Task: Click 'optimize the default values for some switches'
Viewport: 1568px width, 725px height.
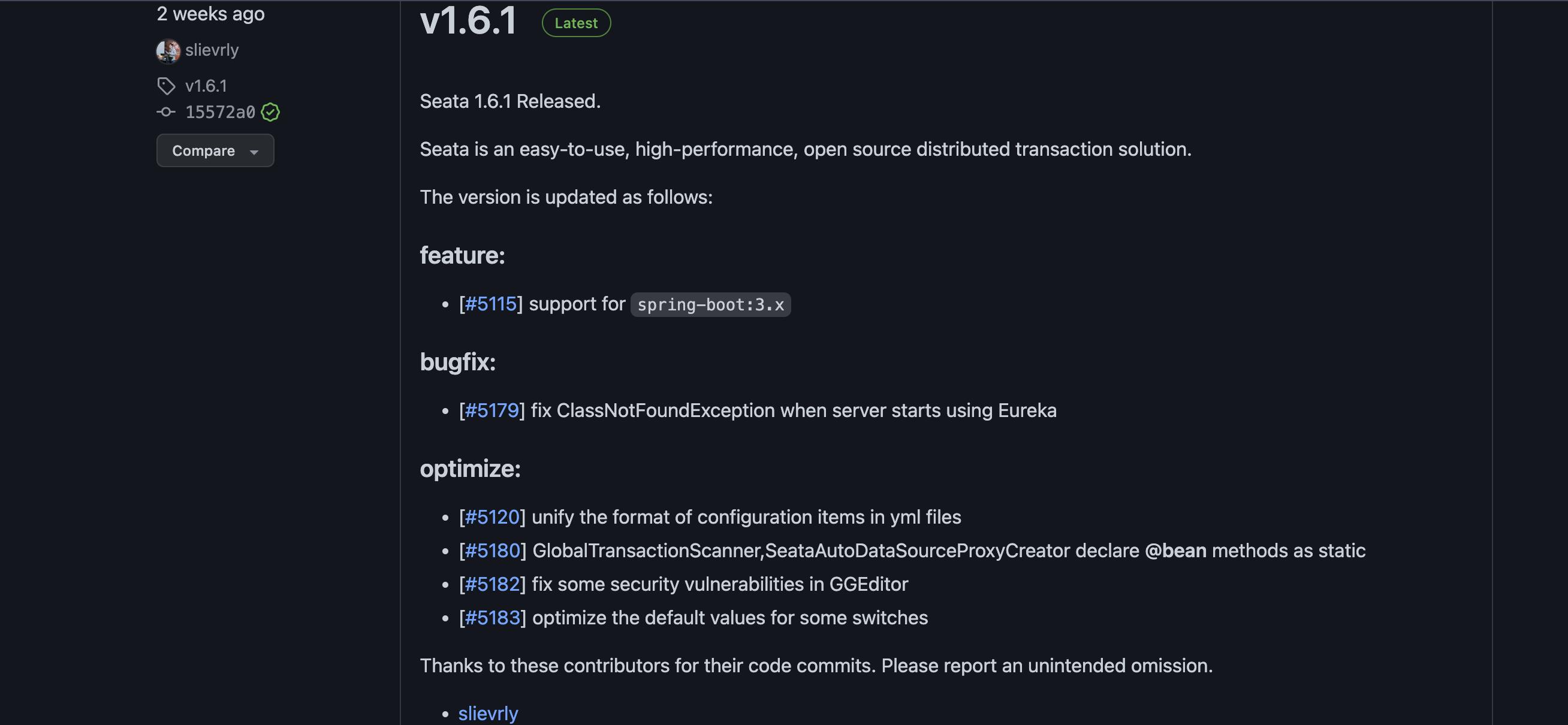Action: (x=731, y=617)
